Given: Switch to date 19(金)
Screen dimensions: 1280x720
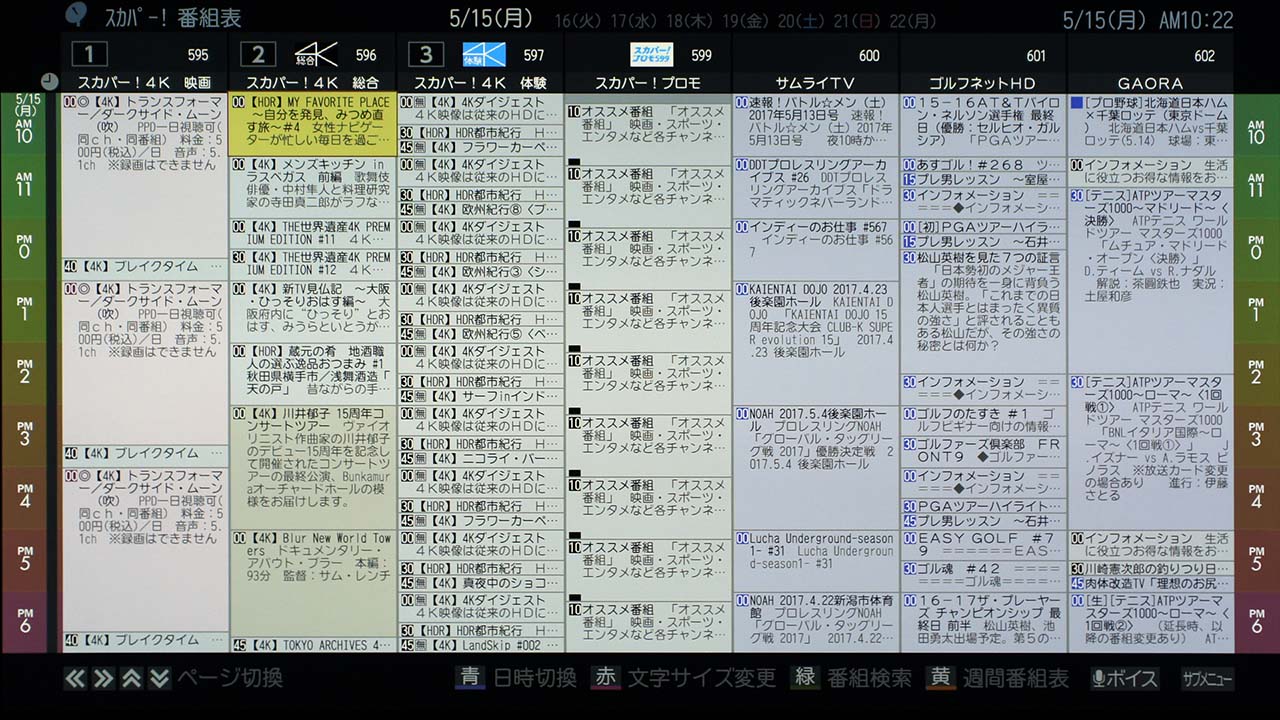Looking at the screenshot, I should tap(745, 20).
